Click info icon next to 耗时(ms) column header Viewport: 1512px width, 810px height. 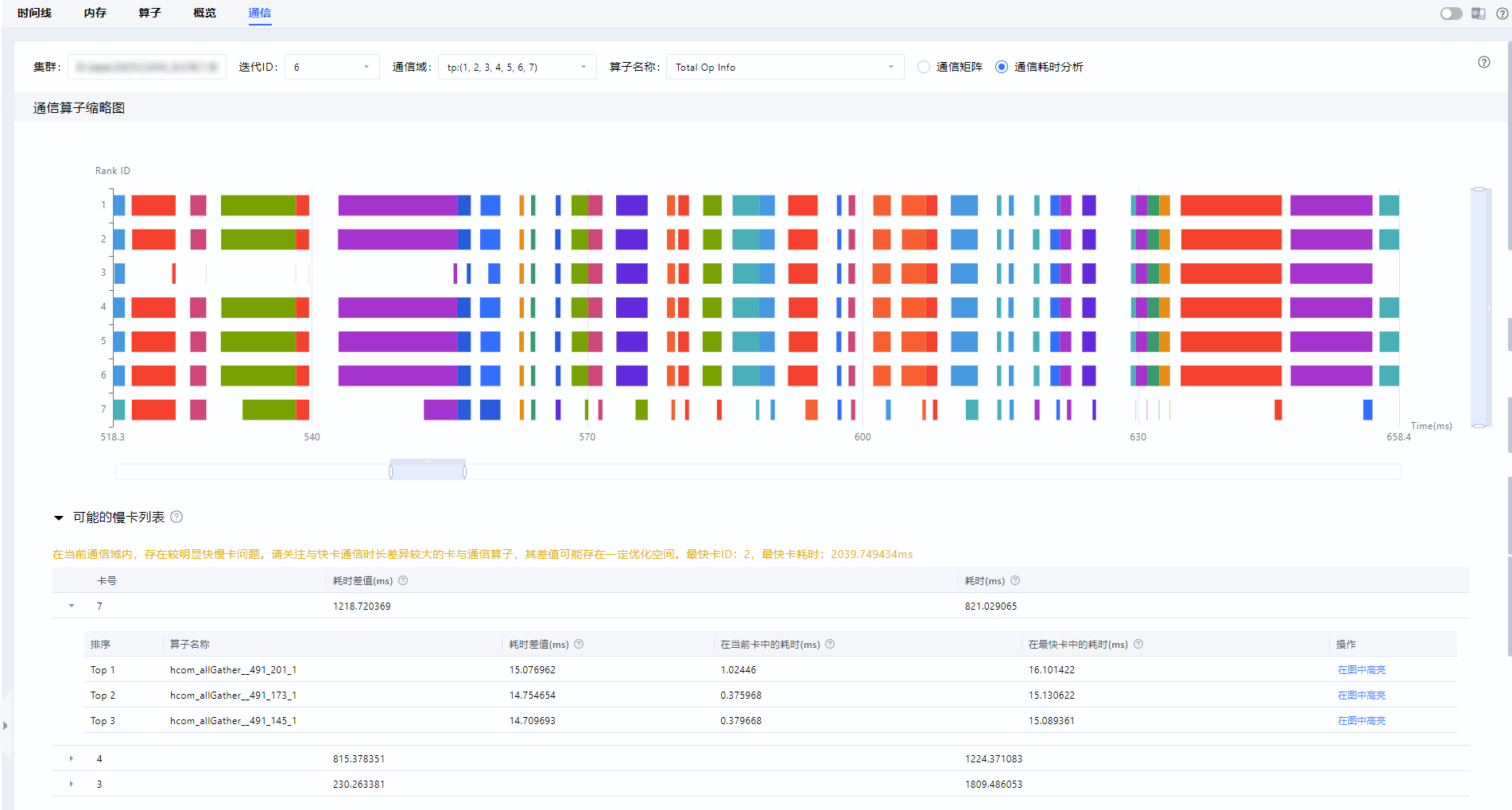coord(1015,580)
